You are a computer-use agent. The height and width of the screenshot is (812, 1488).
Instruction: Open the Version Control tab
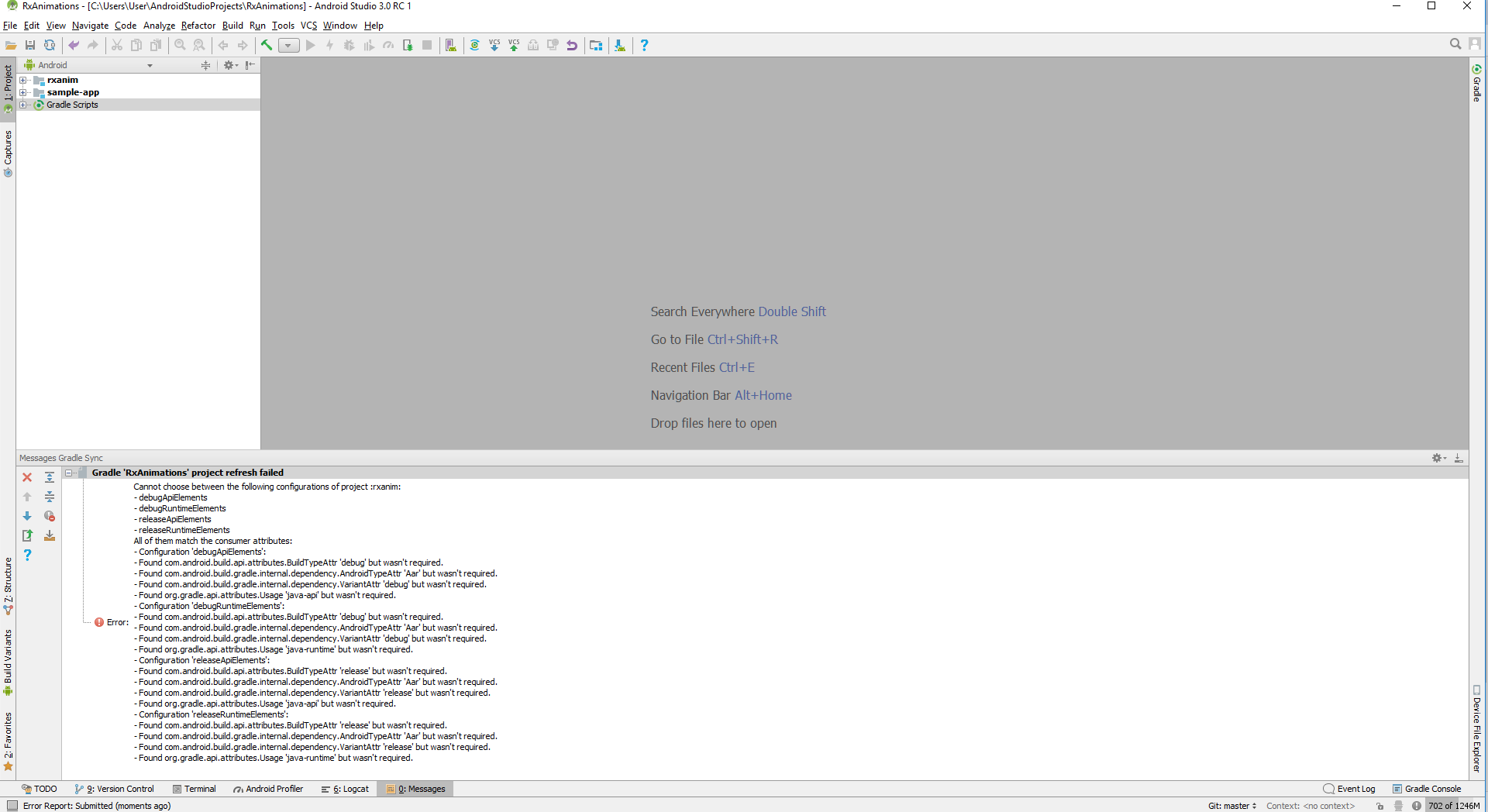[115, 789]
